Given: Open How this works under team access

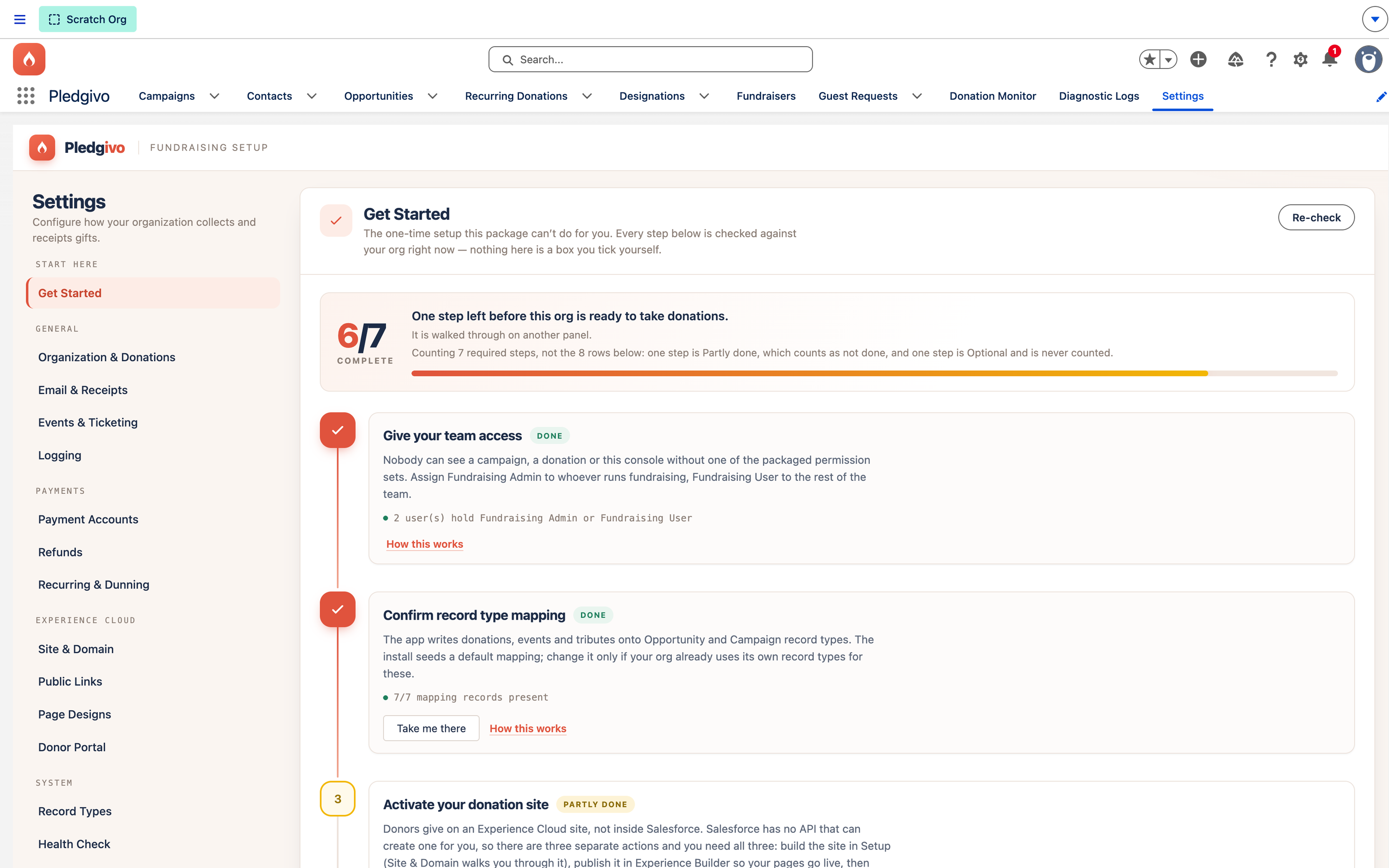Looking at the screenshot, I should [425, 543].
